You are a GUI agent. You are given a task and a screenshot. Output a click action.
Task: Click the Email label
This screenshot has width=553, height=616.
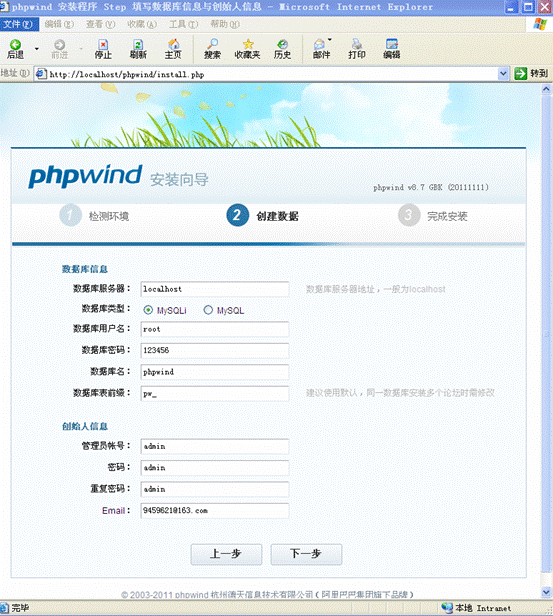[114, 511]
